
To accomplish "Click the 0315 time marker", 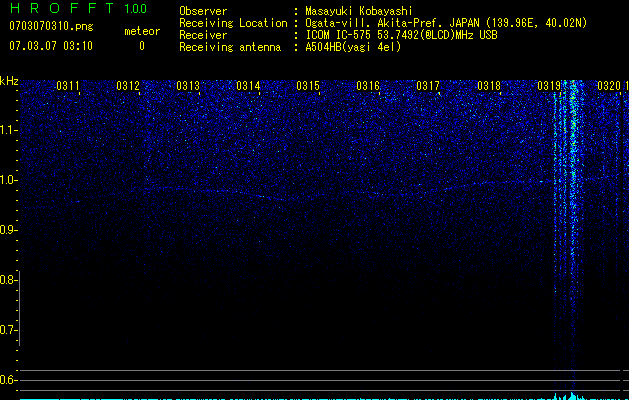I will 308,86.
